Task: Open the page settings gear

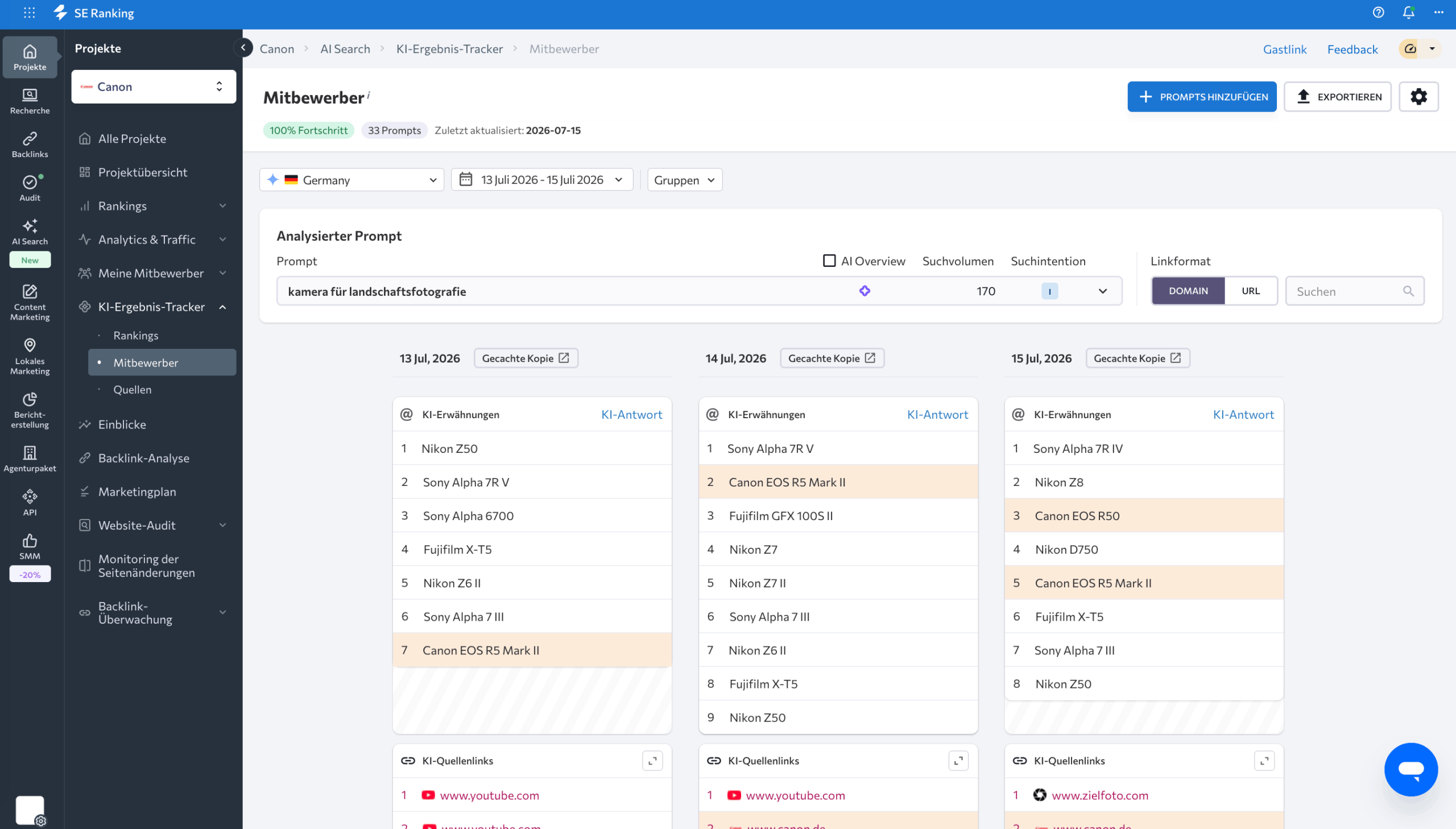Action: (1418, 97)
